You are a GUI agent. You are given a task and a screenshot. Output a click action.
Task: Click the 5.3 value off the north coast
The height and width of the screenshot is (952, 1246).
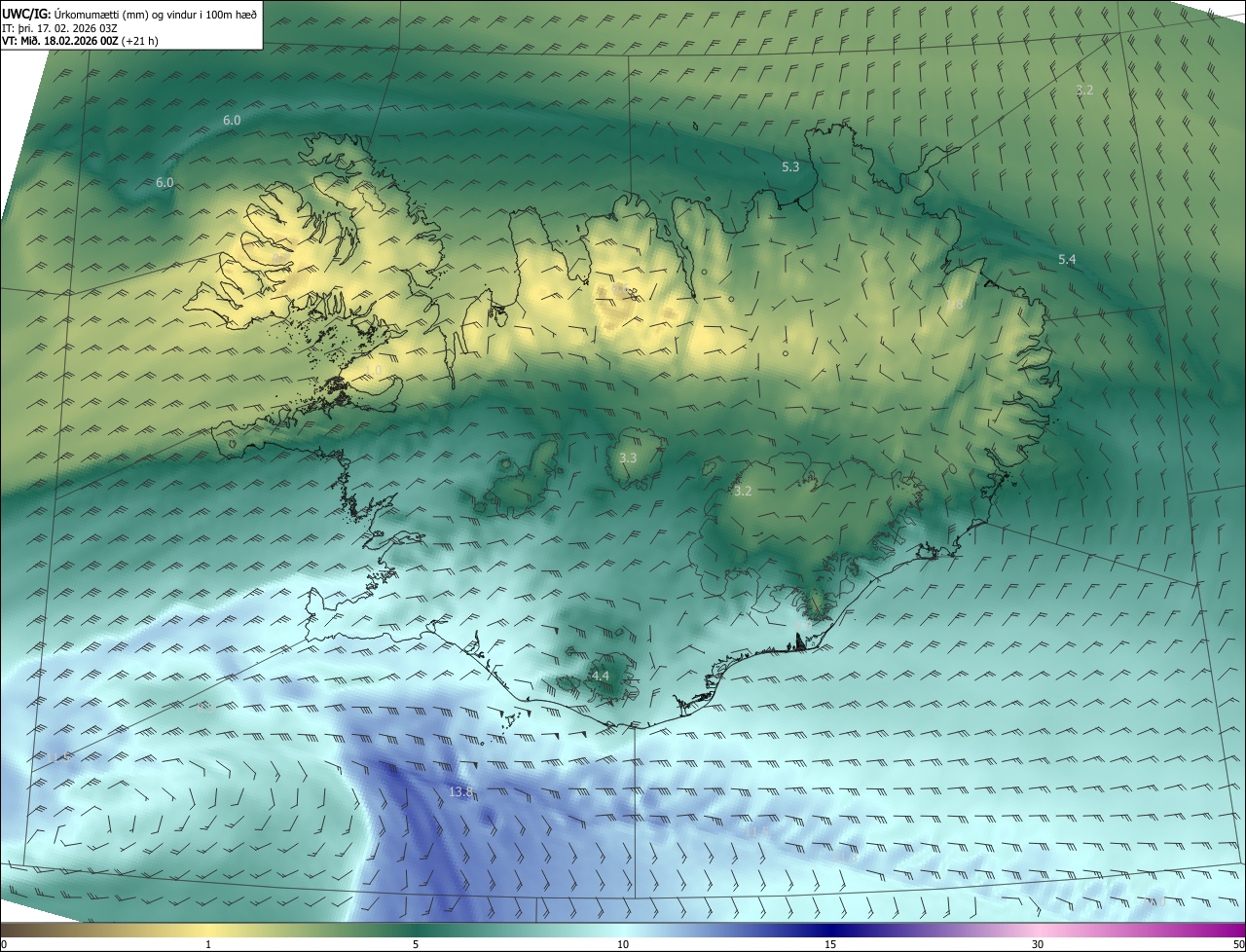click(x=790, y=167)
